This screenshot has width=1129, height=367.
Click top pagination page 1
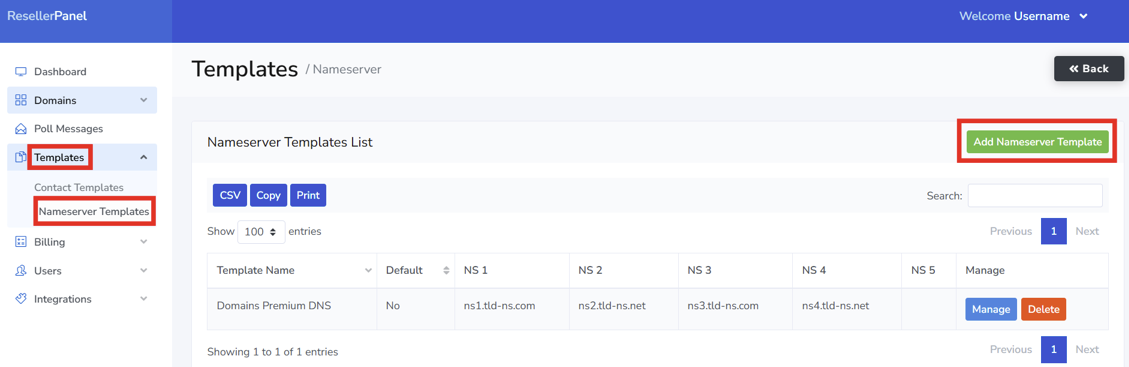pos(1053,231)
